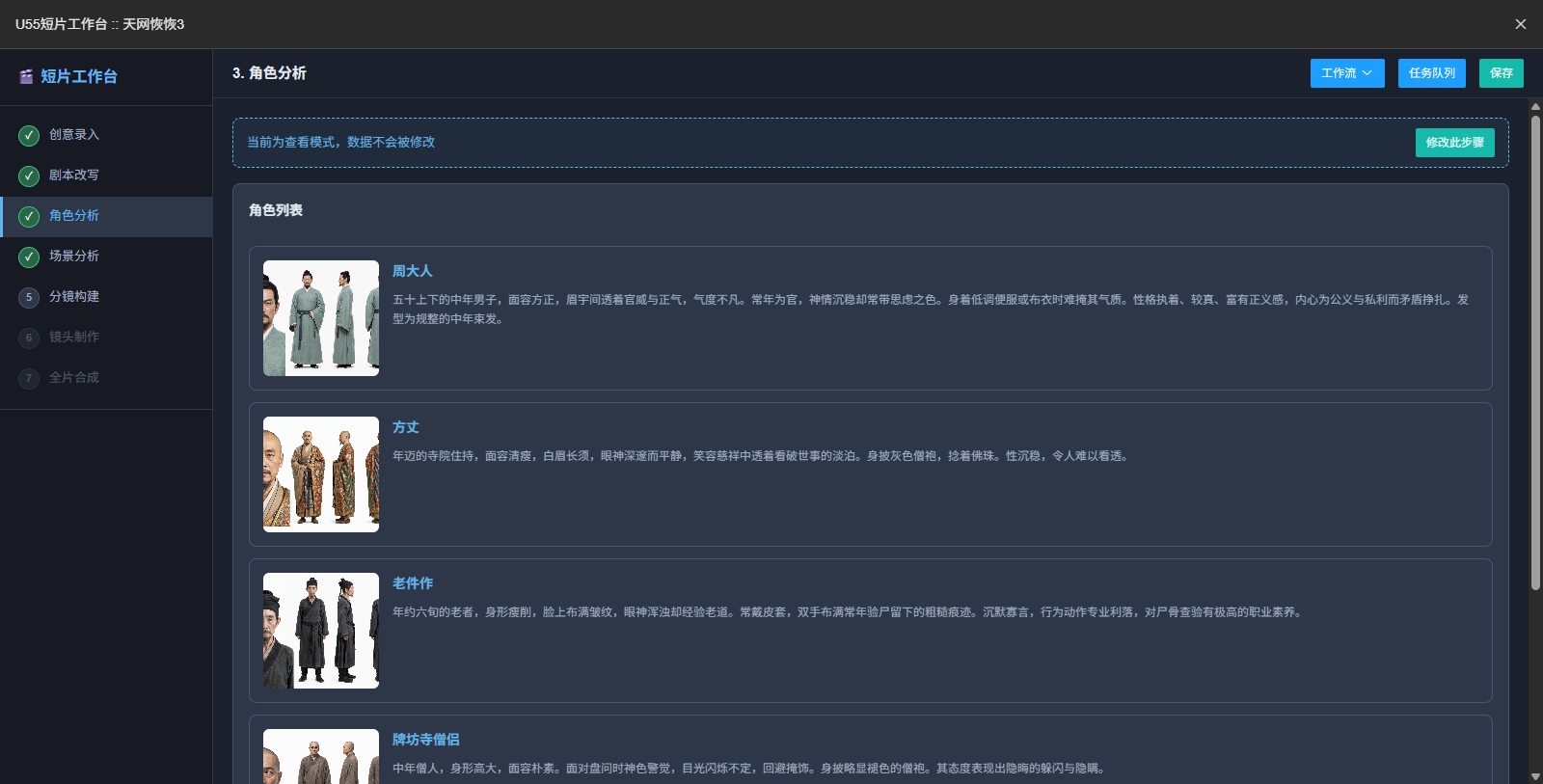Viewport: 1543px width, 784px height.
Task: Click the 修改此步骤 button
Action: click(x=1455, y=143)
